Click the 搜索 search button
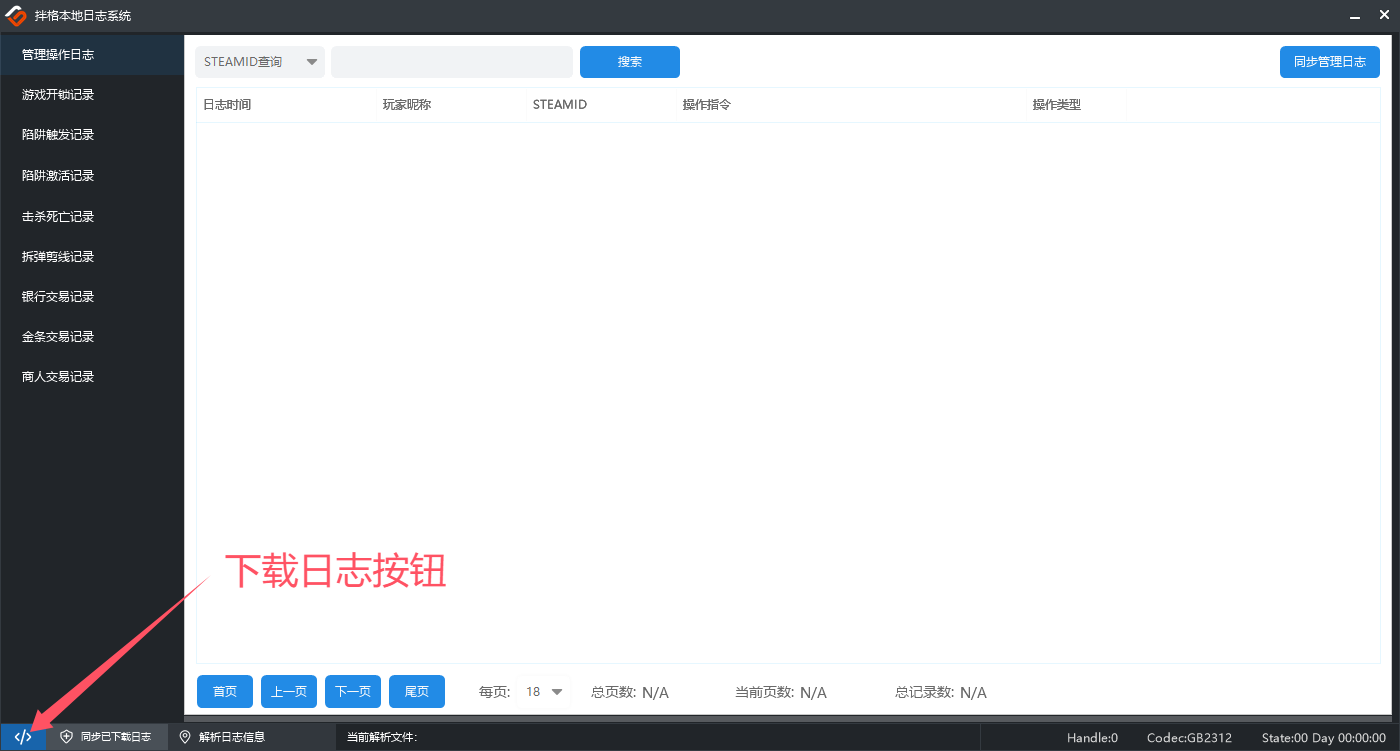The width and height of the screenshot is (1400, 751). tap(629, 61)
